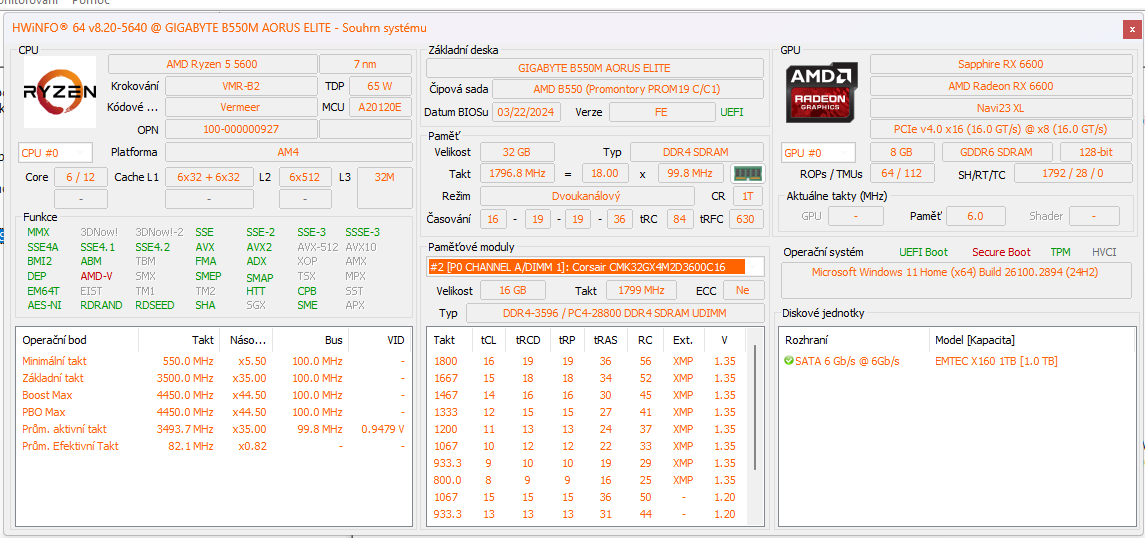Open the memory module selection dropdown
This screenshot has width=1145, height=538.
click(x=596, y=266)
